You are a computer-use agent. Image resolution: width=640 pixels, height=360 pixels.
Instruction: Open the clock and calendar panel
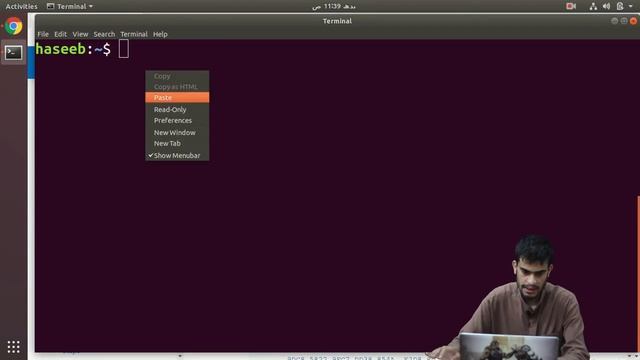click(333, 6)
